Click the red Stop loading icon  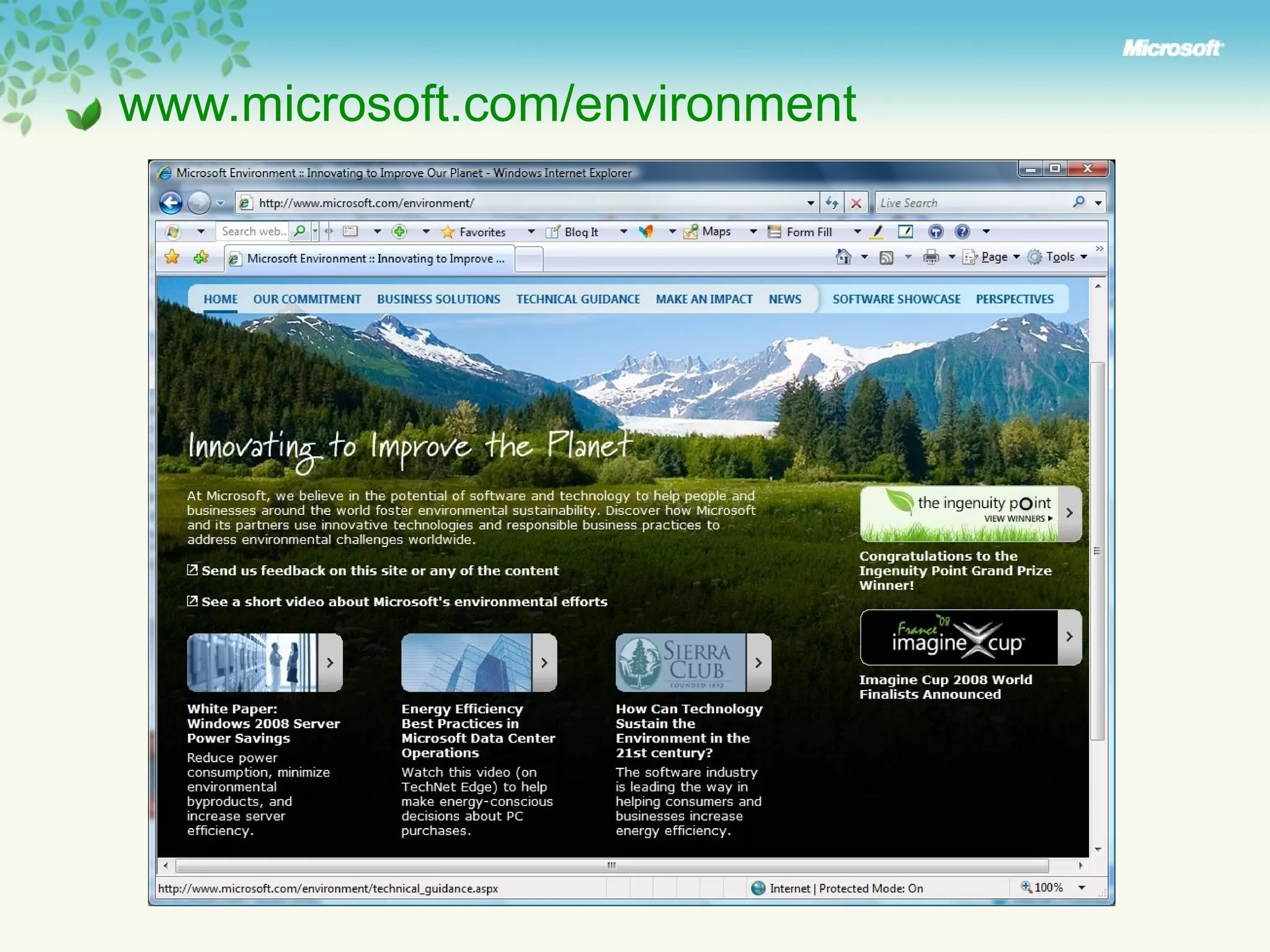pos(856,203)
